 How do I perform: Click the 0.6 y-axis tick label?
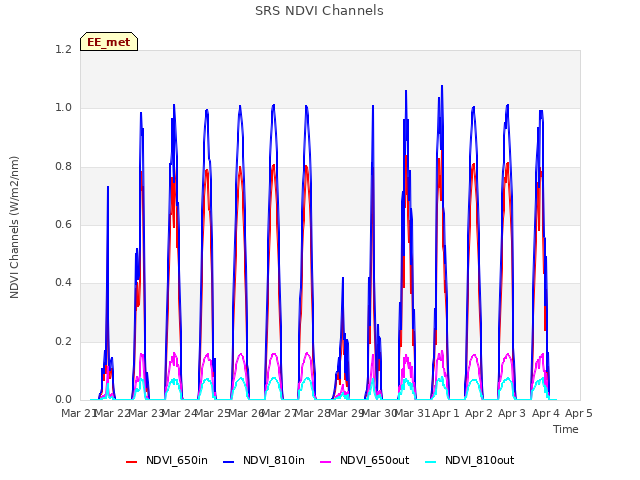click(x=63, y=224)
